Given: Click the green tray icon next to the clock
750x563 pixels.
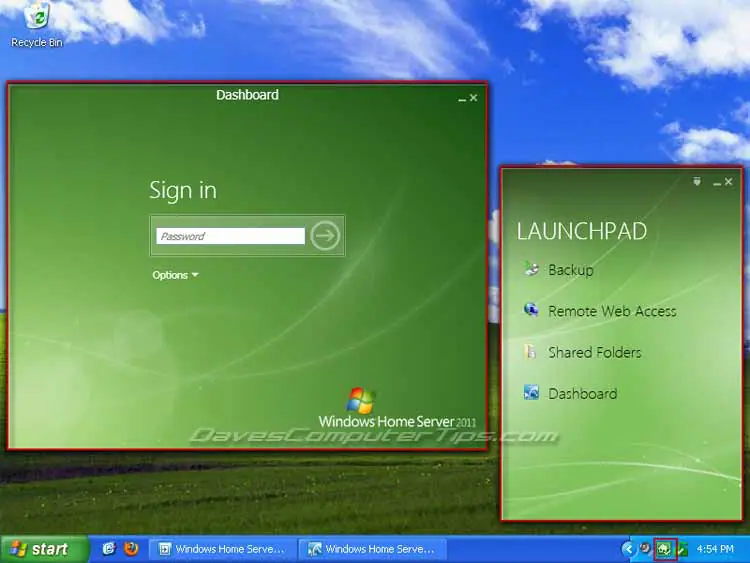Looking at the screenshot, I should click(684, 549).
